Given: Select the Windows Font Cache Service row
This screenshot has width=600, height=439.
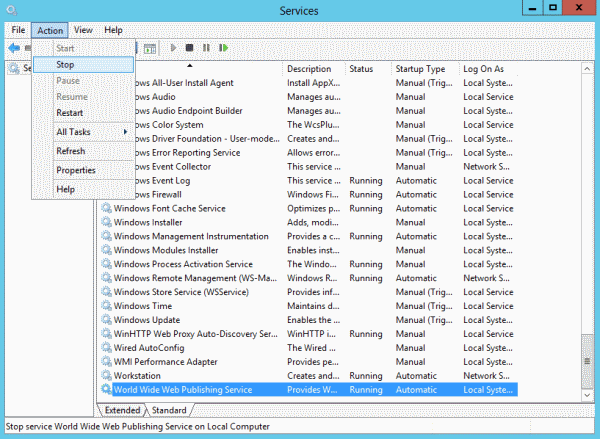Looking at the screenshot, I should (x=309, y=208).
